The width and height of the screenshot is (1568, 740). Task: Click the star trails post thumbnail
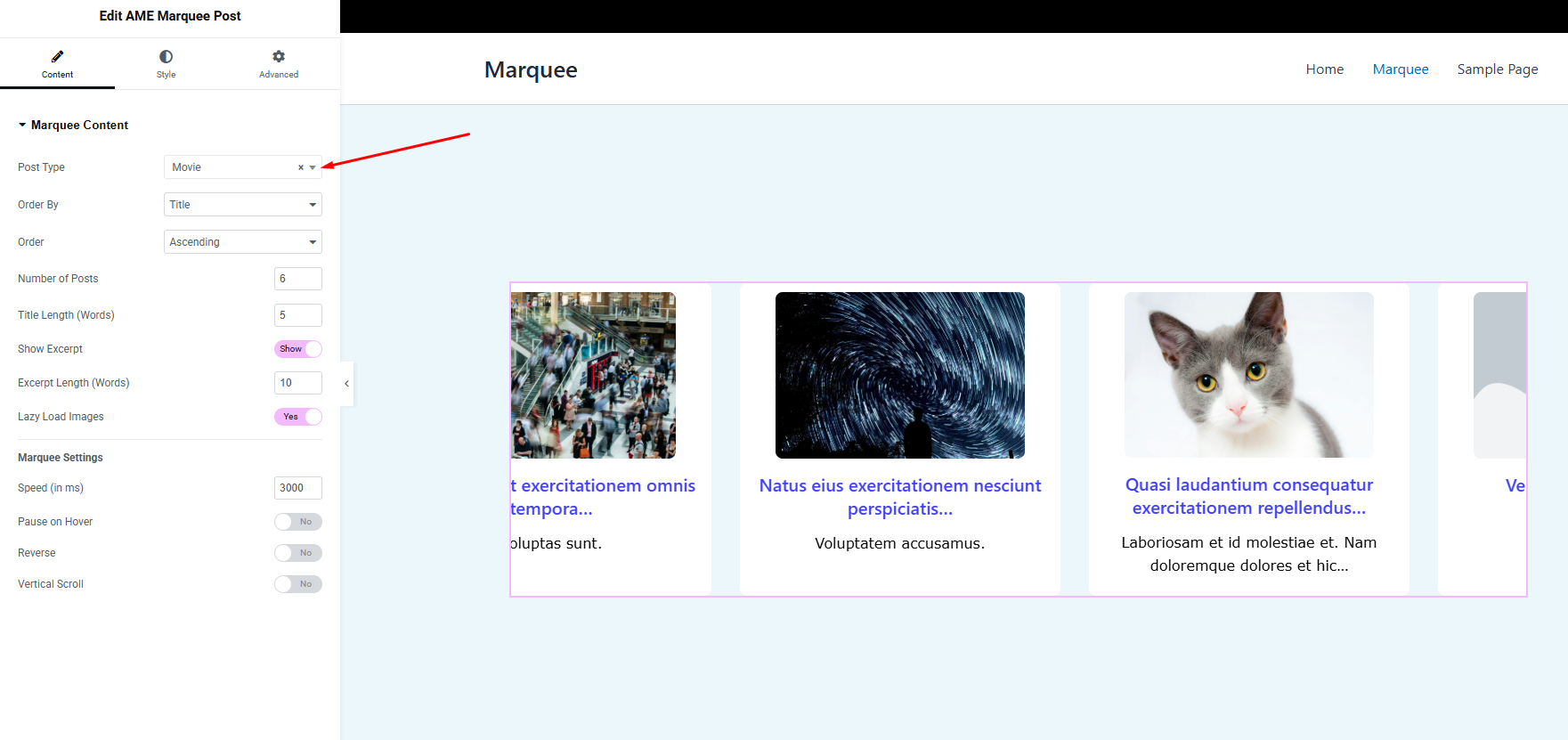tap(900, 375)
